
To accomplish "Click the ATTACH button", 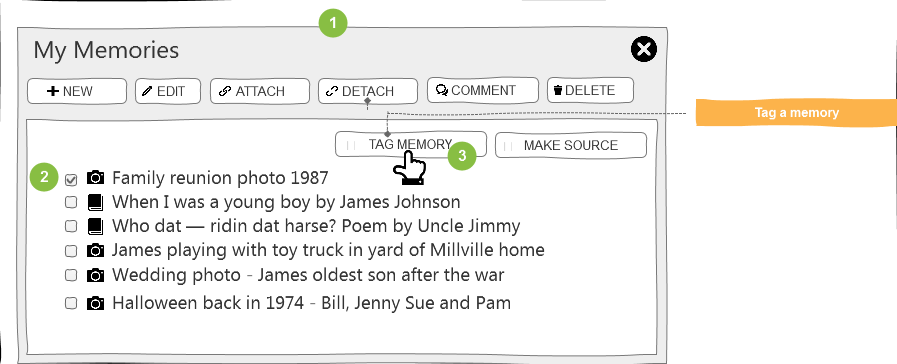I will 260,91.
